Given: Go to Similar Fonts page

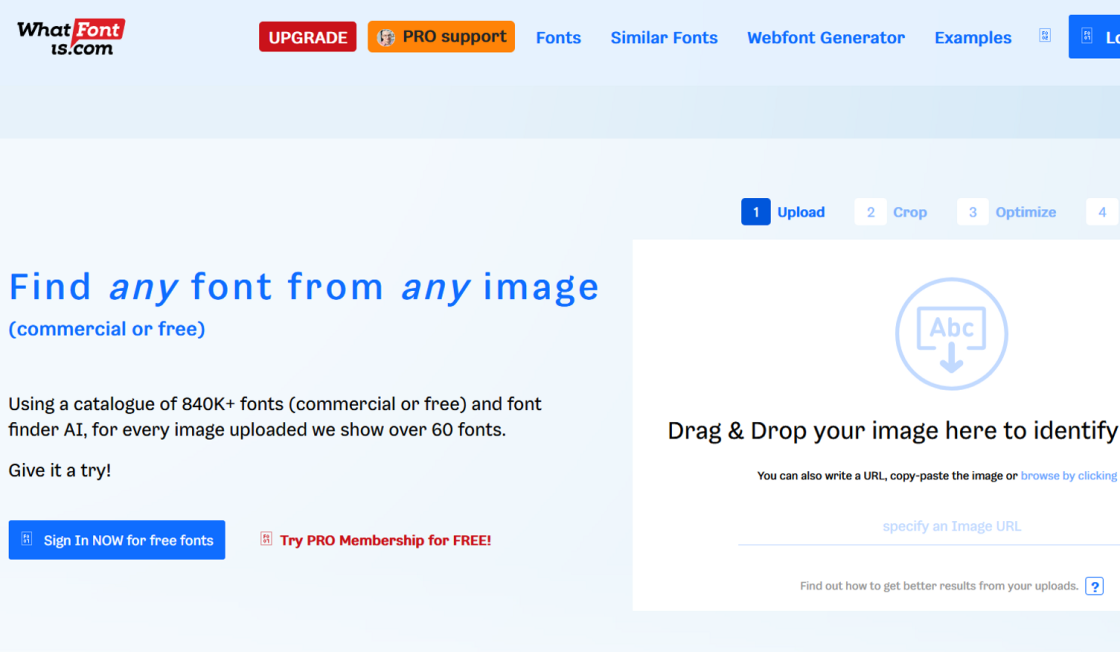Looking at the screenshot, I should coord(664,38).
